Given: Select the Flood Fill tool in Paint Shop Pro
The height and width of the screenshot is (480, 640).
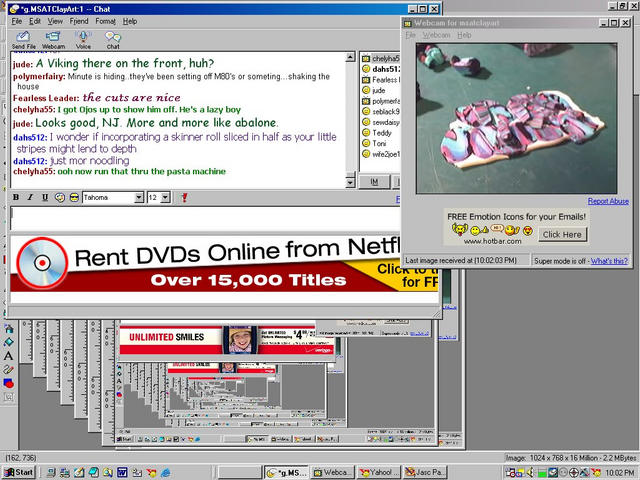Looking at the screenshot, I should pyautogui.click(x=8, y=342).
